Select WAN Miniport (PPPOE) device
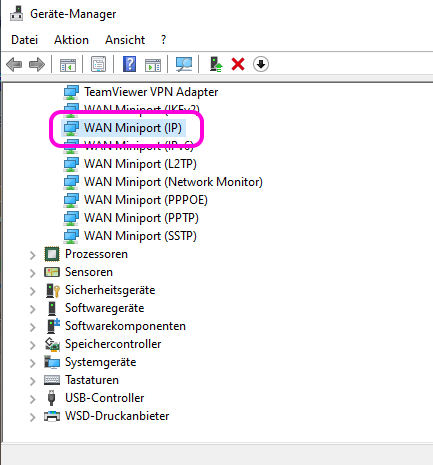433x465 pixels. click(136, 200)
